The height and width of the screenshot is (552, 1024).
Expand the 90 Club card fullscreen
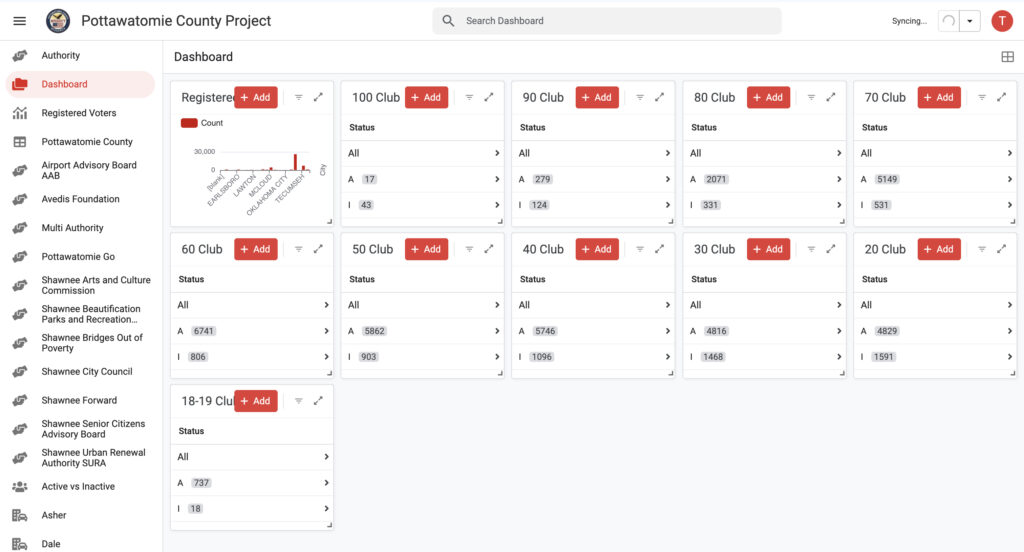coord(659,97)
